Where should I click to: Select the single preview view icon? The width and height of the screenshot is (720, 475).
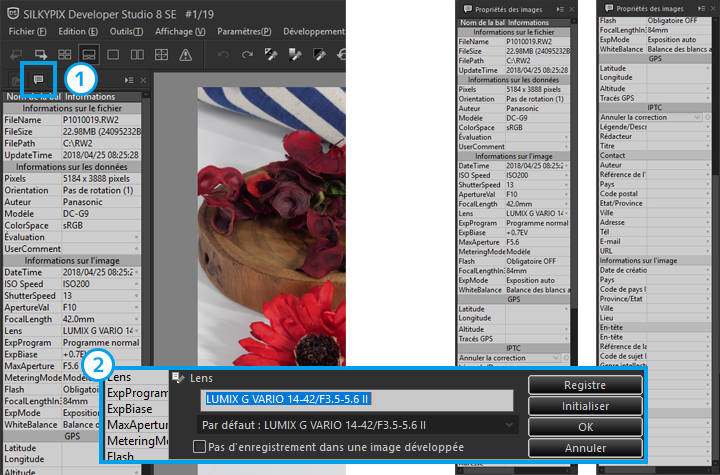tap(112, 53)
